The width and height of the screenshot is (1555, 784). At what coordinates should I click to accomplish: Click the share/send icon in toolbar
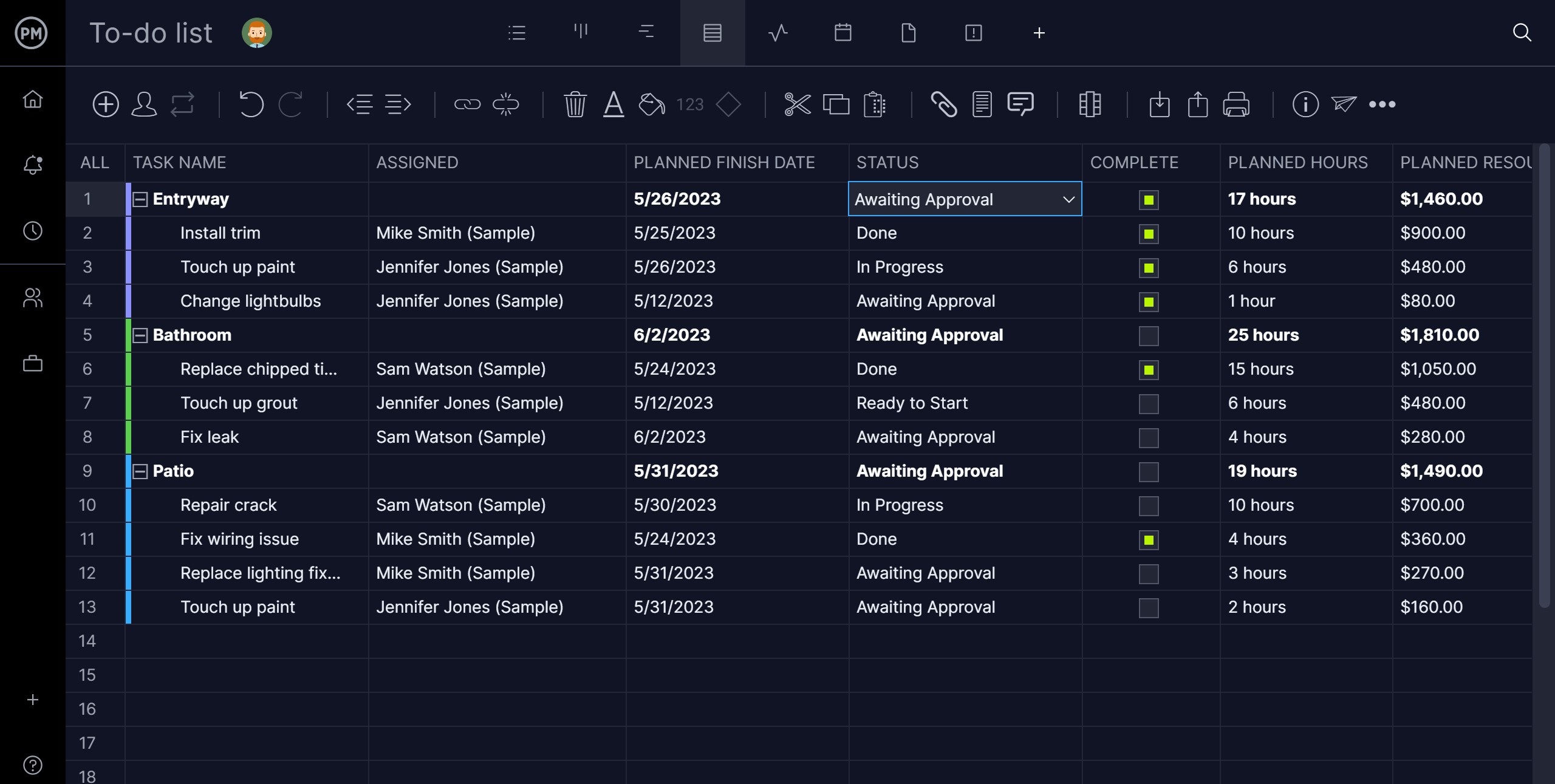pos(1344,103)
